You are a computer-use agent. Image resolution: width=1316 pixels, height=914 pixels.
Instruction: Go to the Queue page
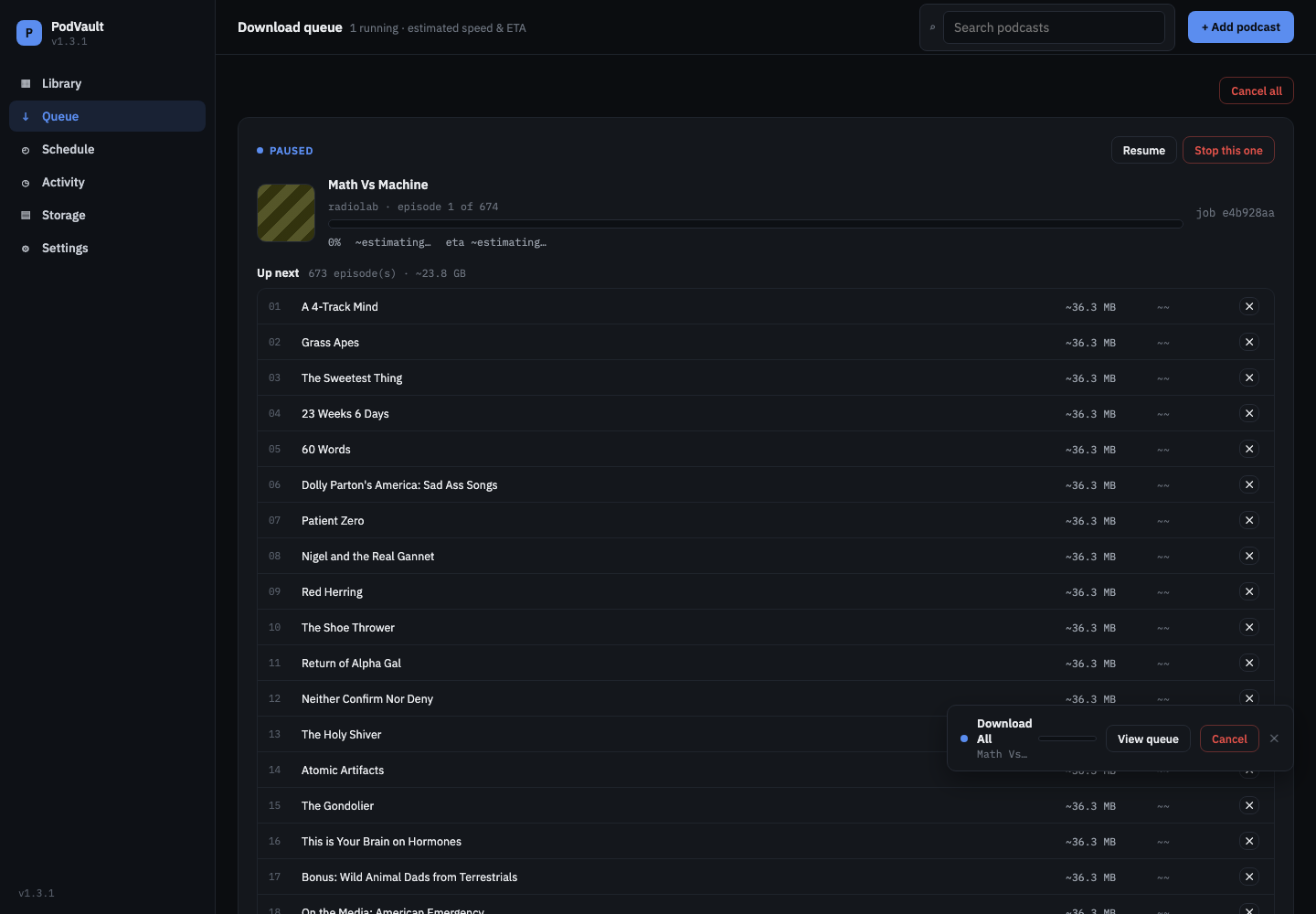click(107, 116)
